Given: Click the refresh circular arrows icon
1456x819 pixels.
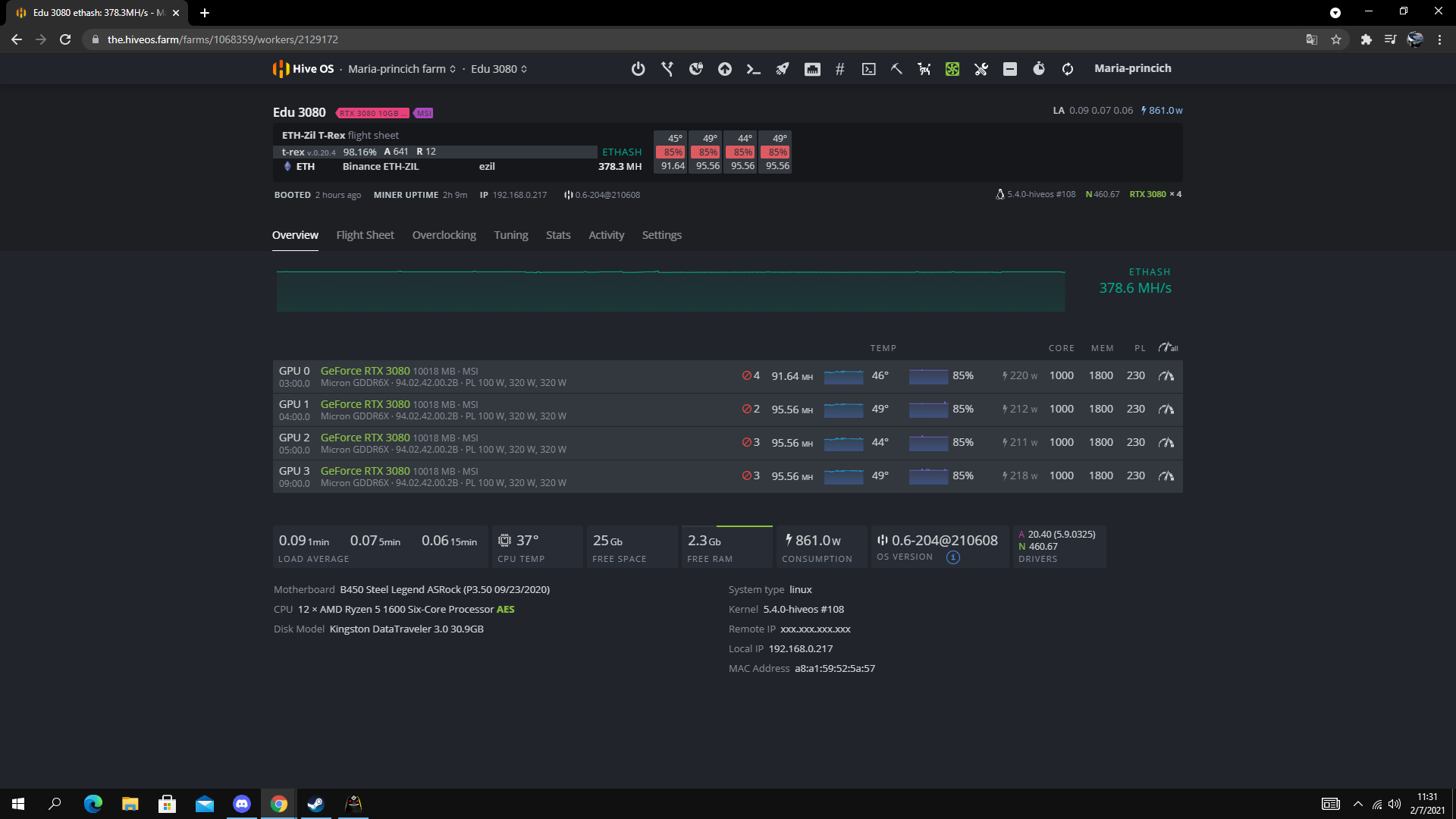Looking at the screenshot, I should [x=1068, y=69].
